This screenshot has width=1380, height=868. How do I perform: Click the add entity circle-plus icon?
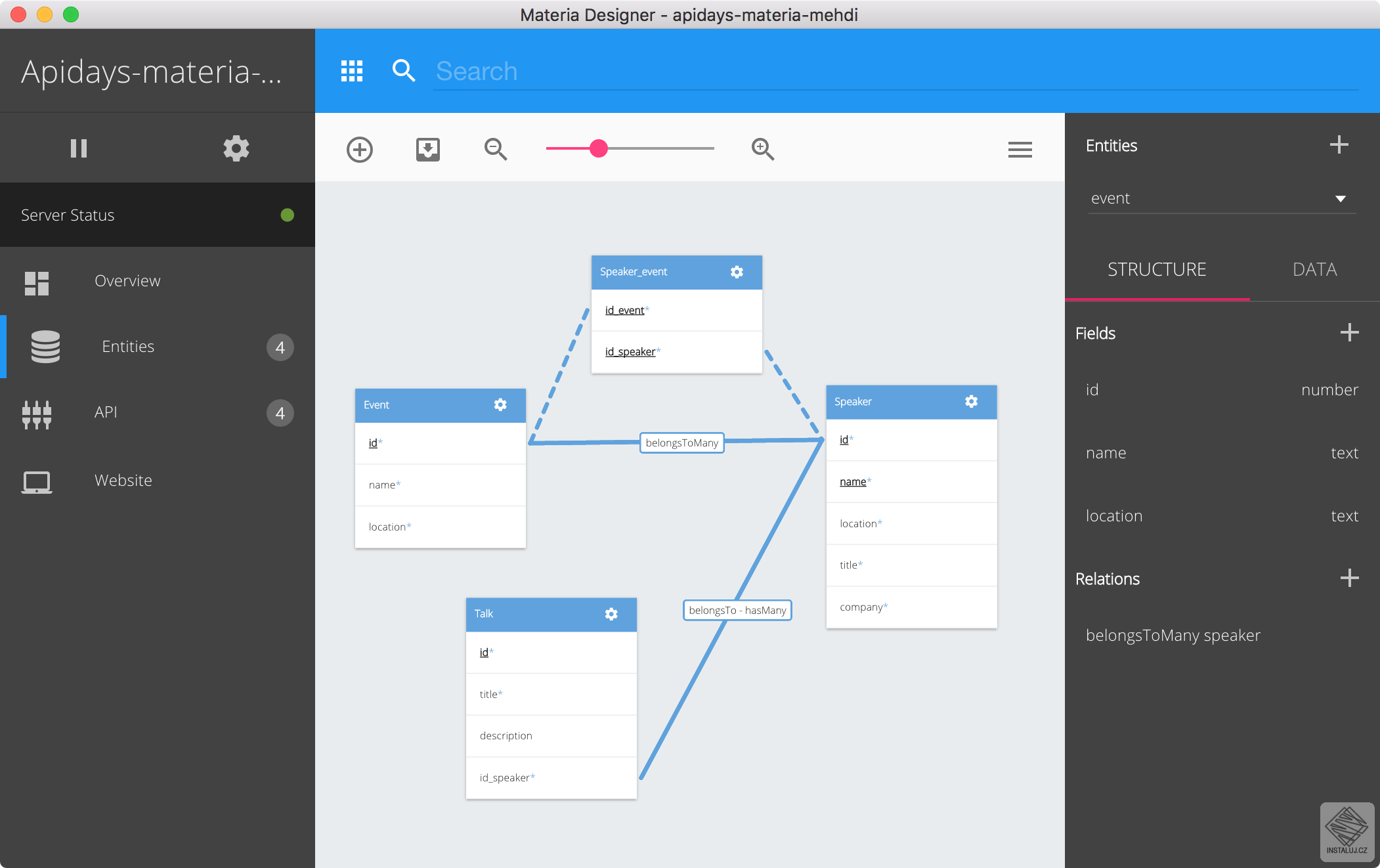pyautogui.click(x=360, y=150)
